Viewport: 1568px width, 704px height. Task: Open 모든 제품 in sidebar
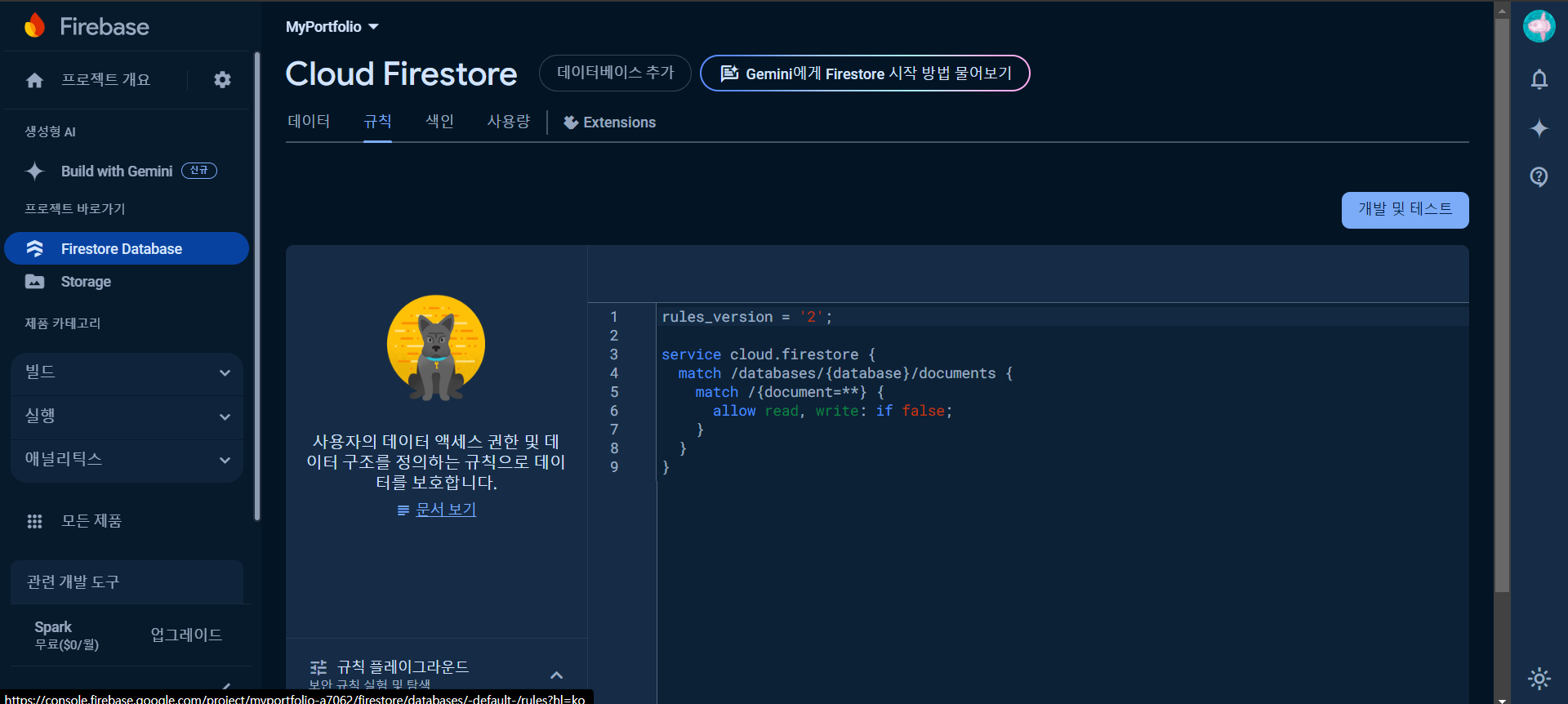(x=91, y=521)
